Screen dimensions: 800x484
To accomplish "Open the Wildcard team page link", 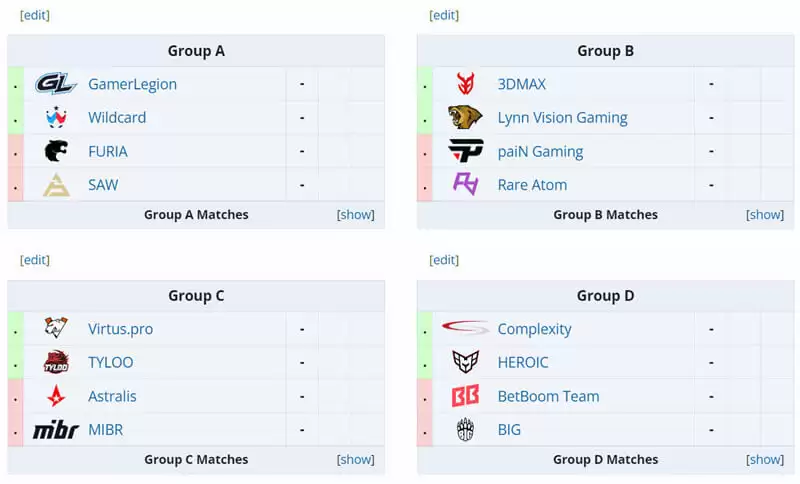I will pos(117,117).
